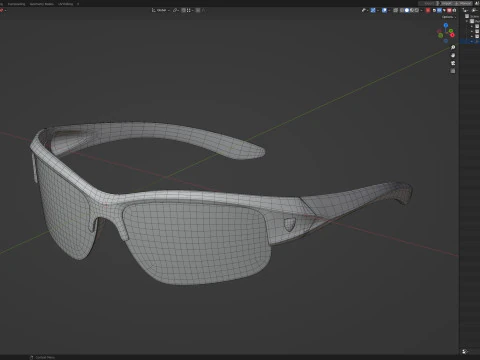Screen dimensions: 480x360
Task: Click the bright red X axis gizmo ball
Action: coord(452,35)
